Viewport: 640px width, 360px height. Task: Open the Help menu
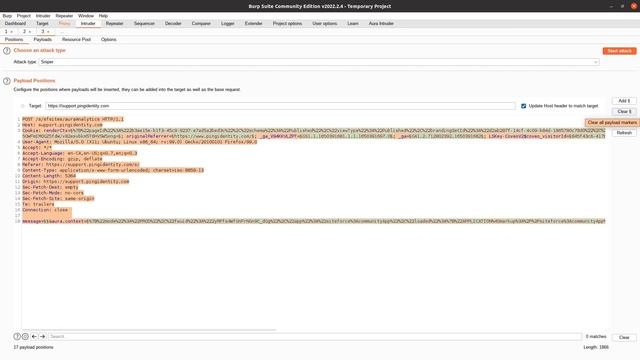tap(103, 16)
